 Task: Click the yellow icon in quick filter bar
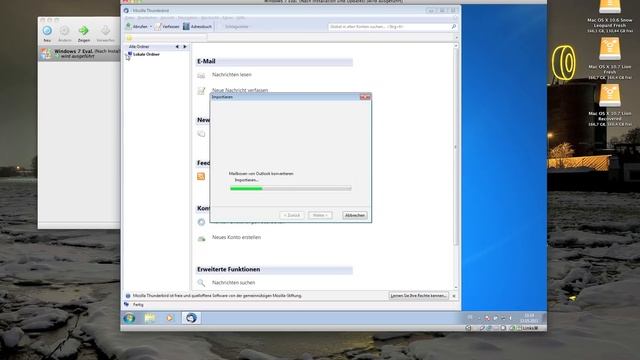click(129, 38)
